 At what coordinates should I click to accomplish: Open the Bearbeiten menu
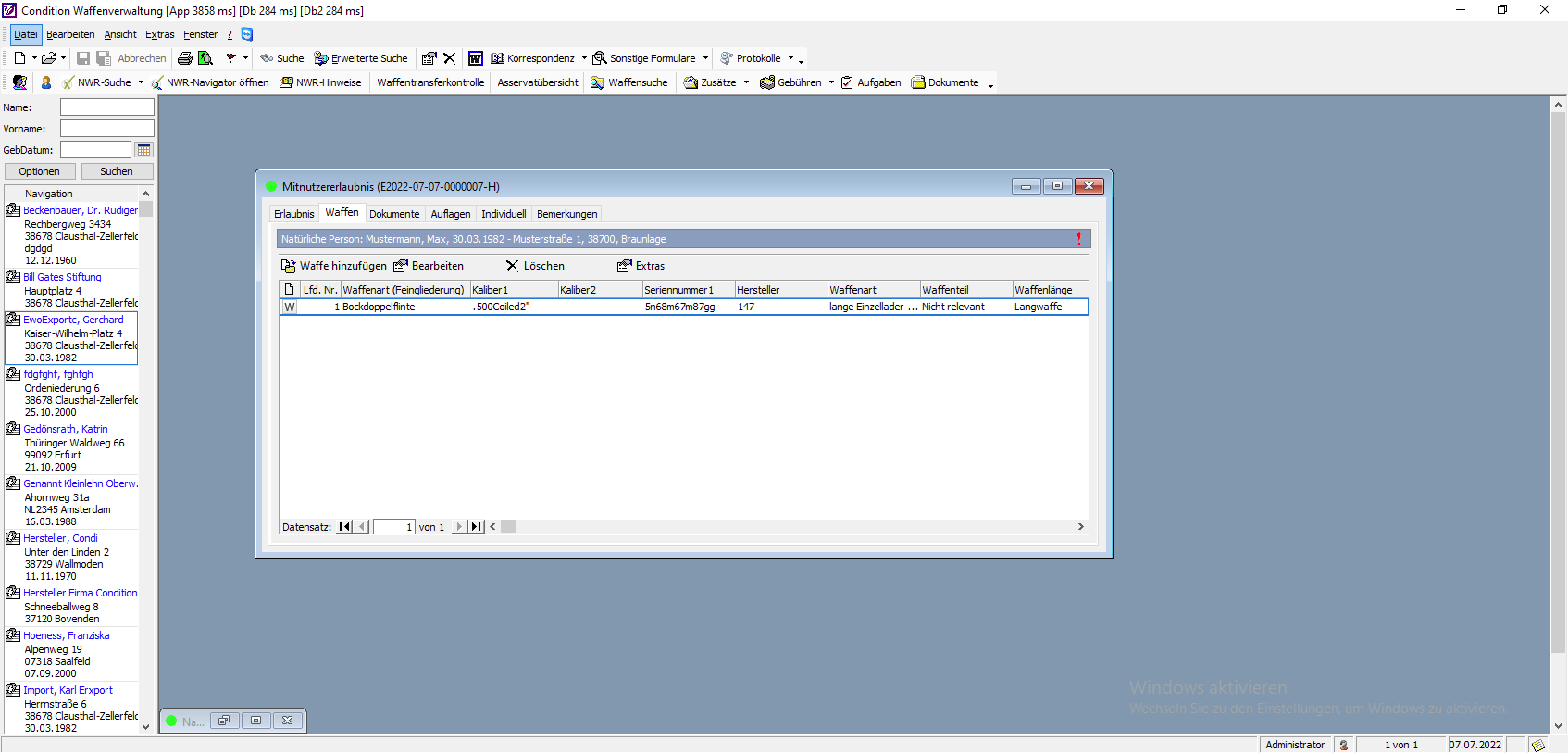click(70, 34)
